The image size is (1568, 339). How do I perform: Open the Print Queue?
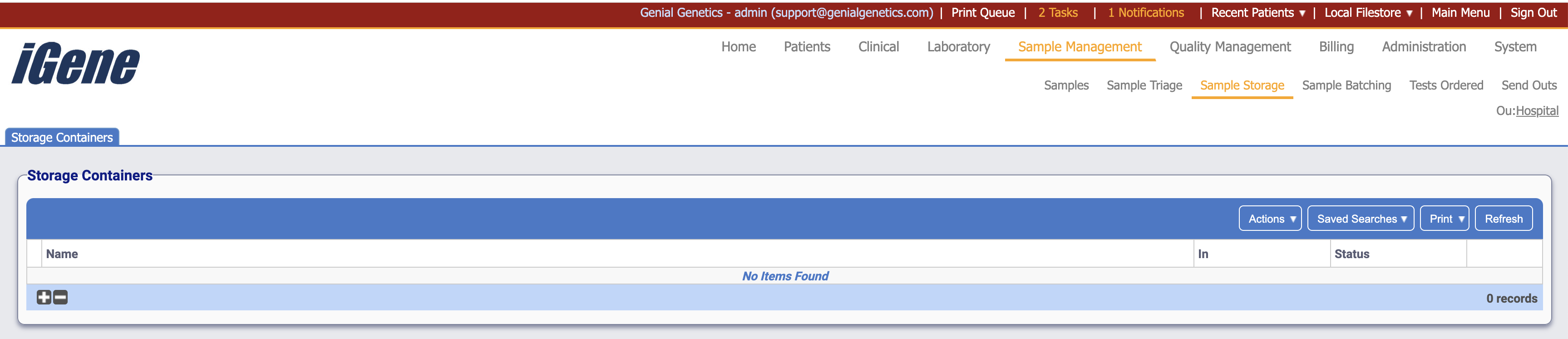point(984,12)
